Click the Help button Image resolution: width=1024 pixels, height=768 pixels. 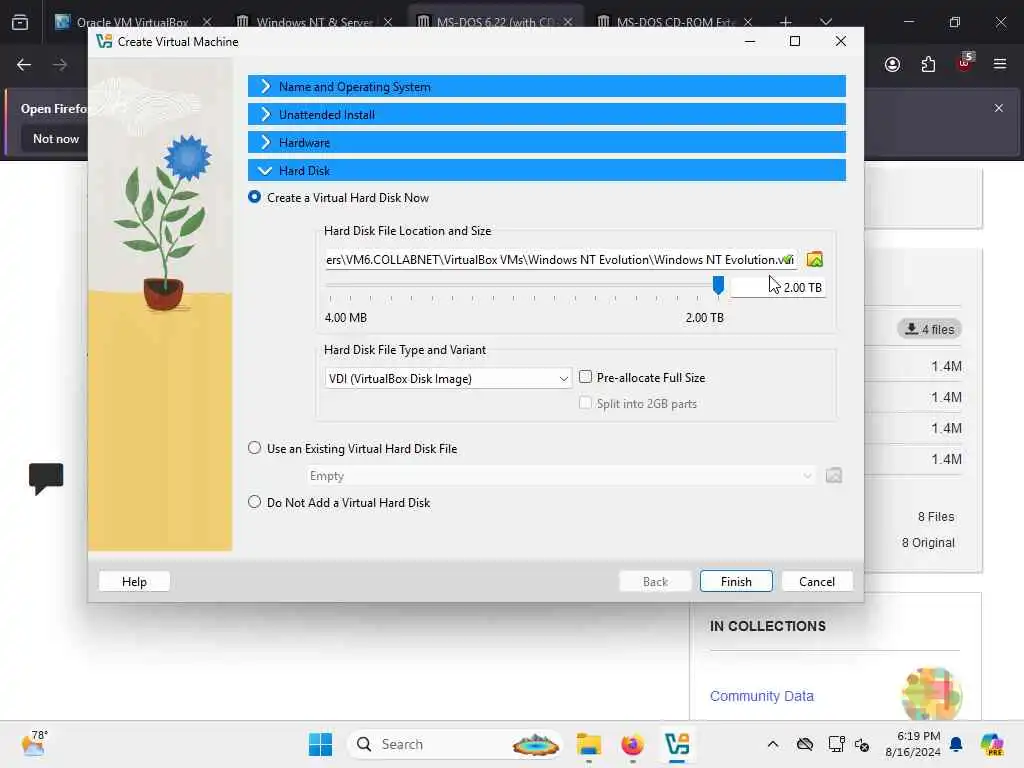pyautogui.click(x=134, y=581)
